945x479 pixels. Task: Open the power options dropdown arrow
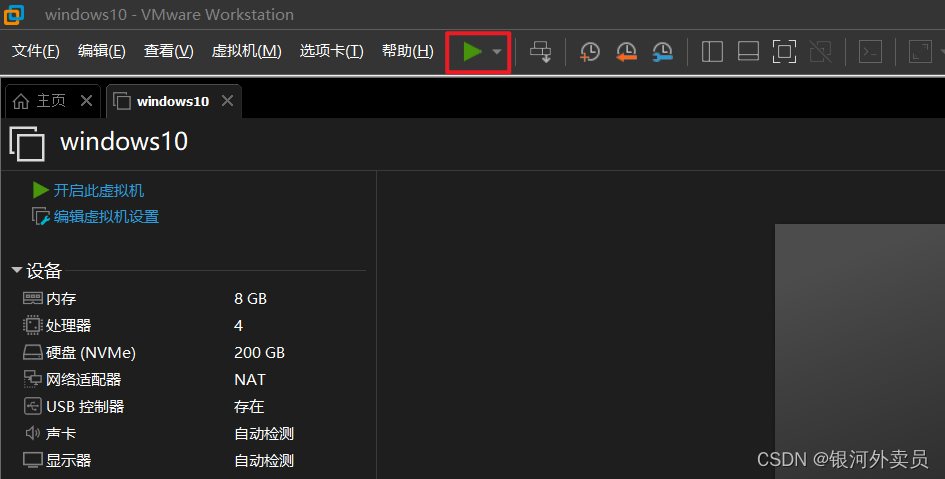[x=497, y=52]
